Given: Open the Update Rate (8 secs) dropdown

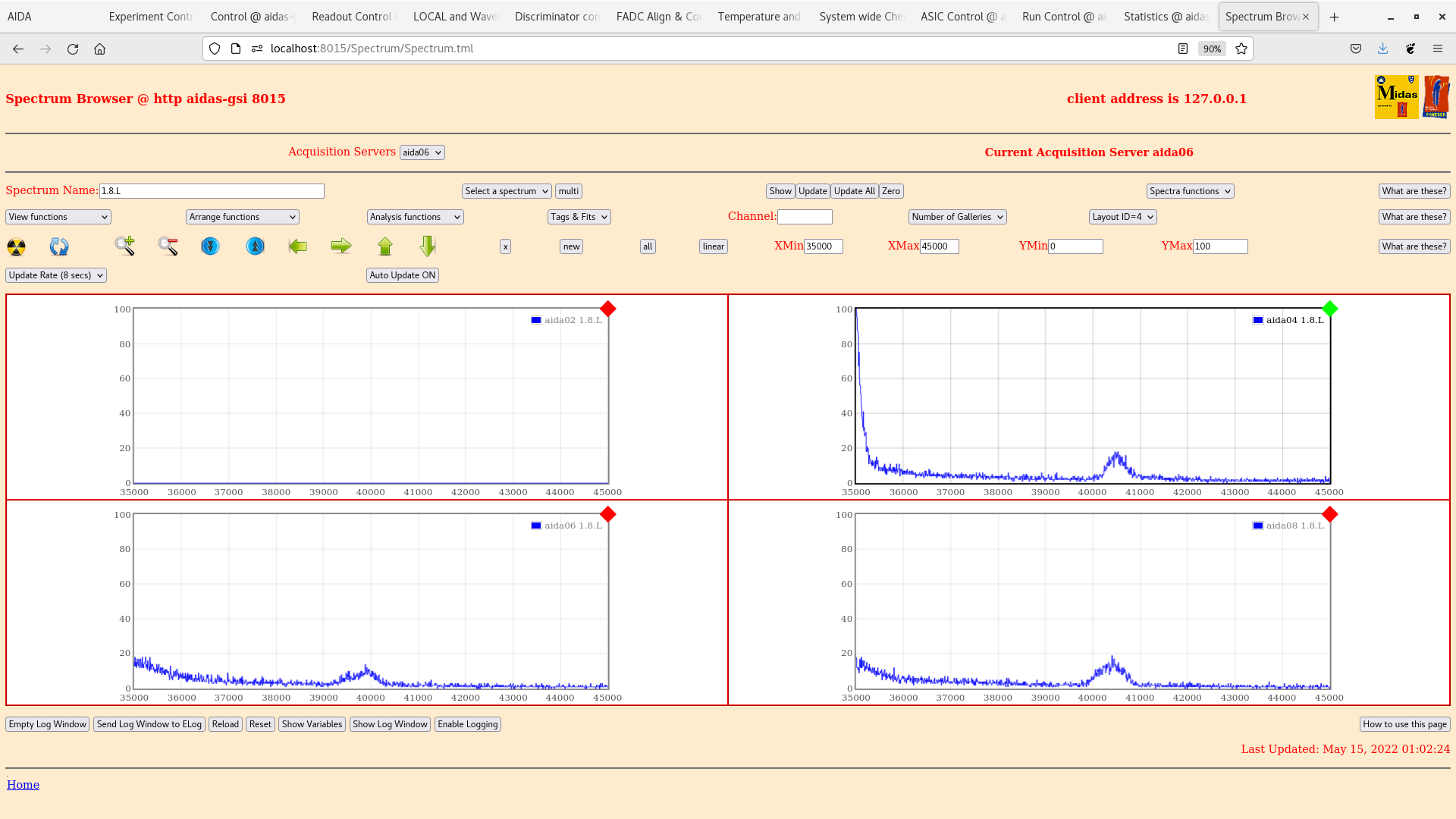Looking at the screenshot, I should (56, 275).
